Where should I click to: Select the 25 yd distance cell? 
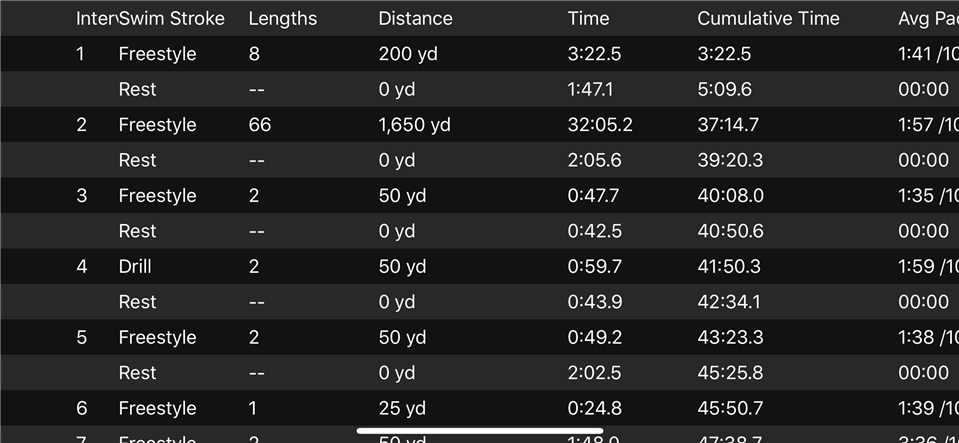[402, 408]
